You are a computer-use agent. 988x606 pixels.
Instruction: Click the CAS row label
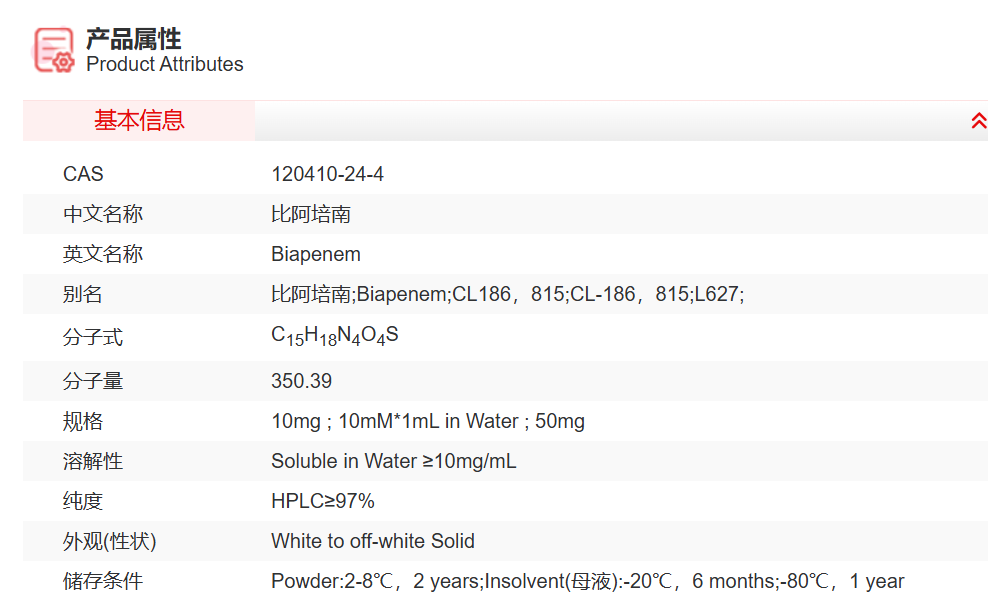[83, 174]
